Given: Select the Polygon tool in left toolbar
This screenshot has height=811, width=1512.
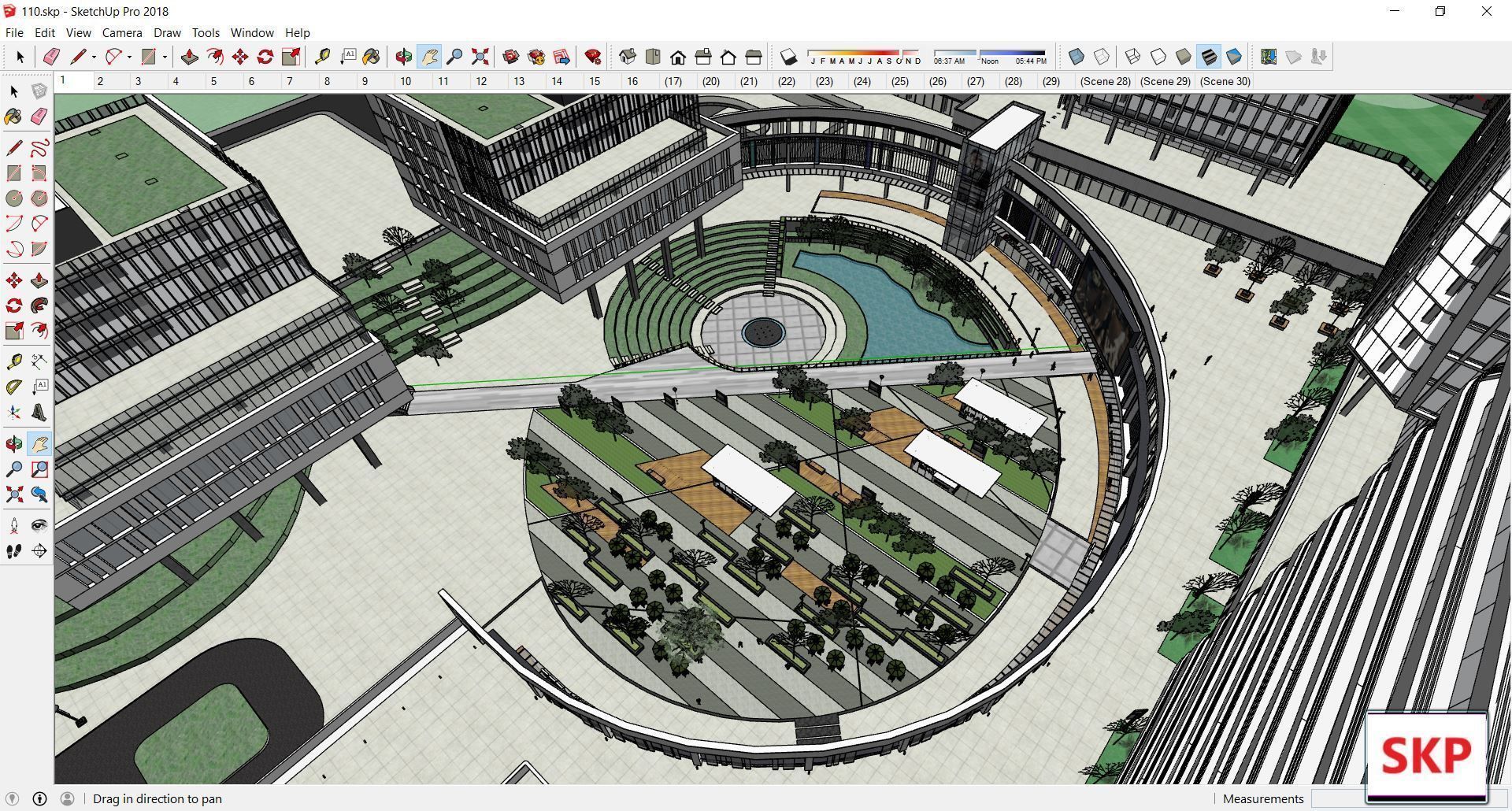Looking at the screenshot, I should point(39,198).
